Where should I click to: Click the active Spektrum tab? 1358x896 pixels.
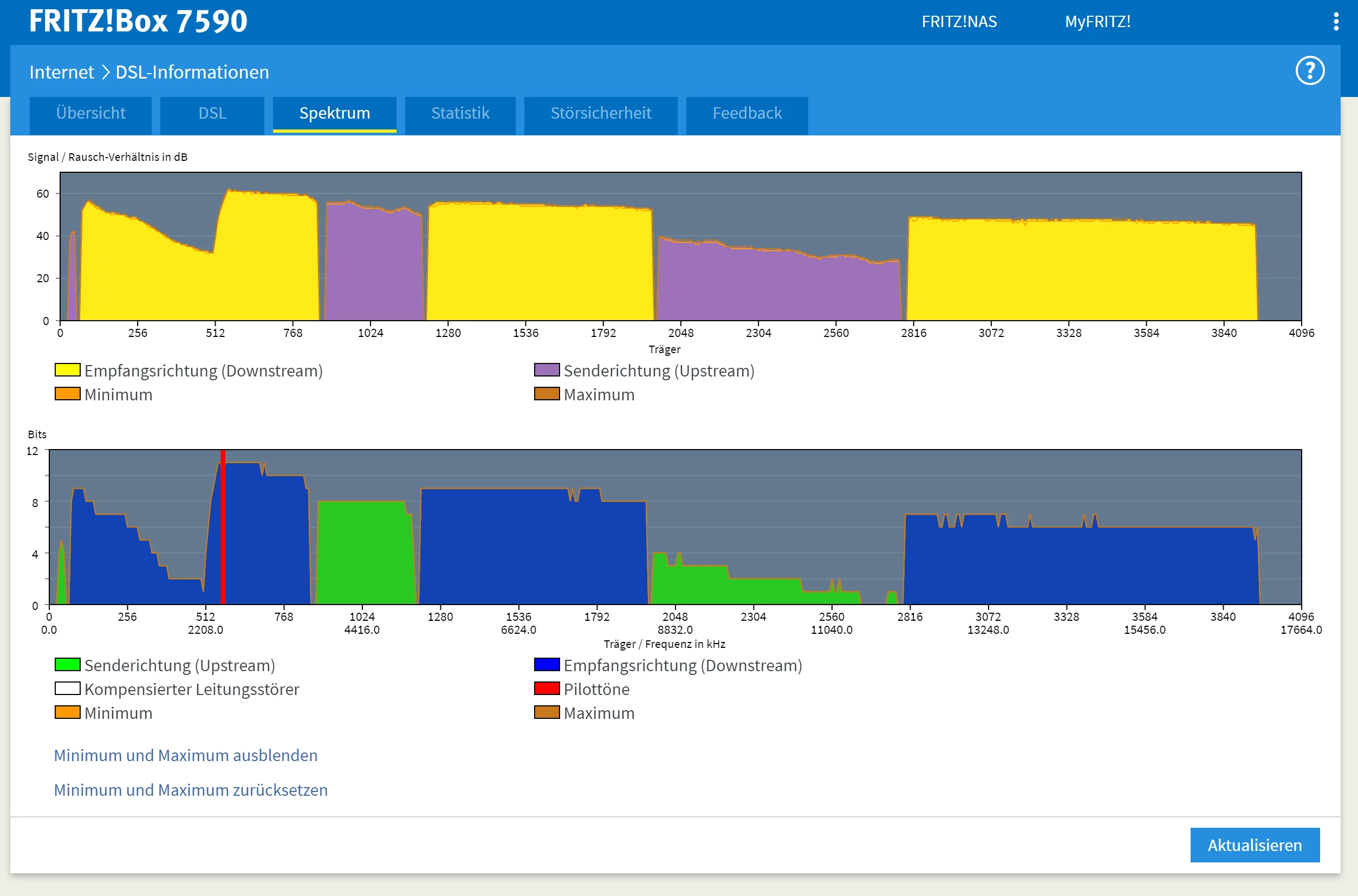coord(334,114)
